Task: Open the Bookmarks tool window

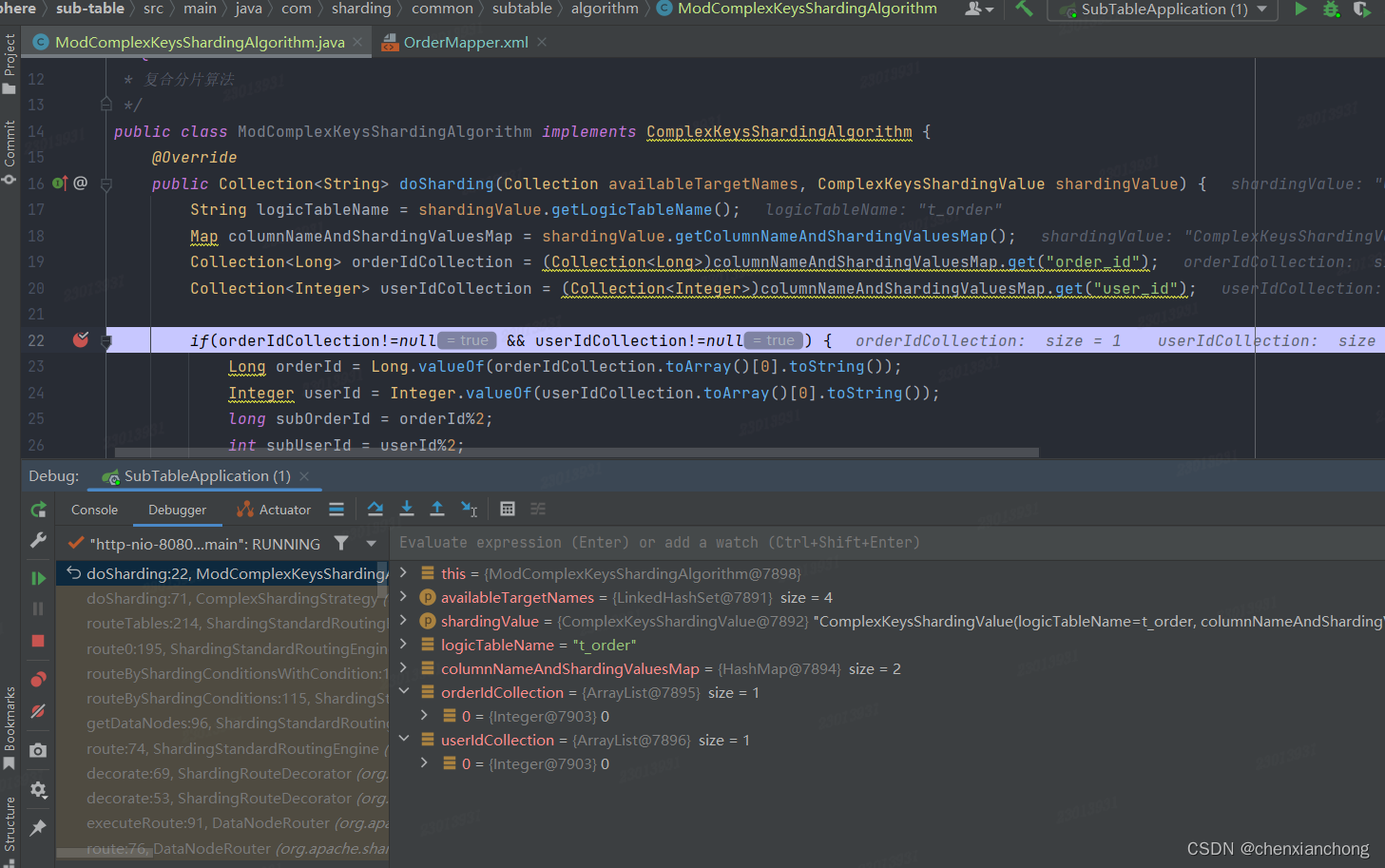Action: pos(10,728)
